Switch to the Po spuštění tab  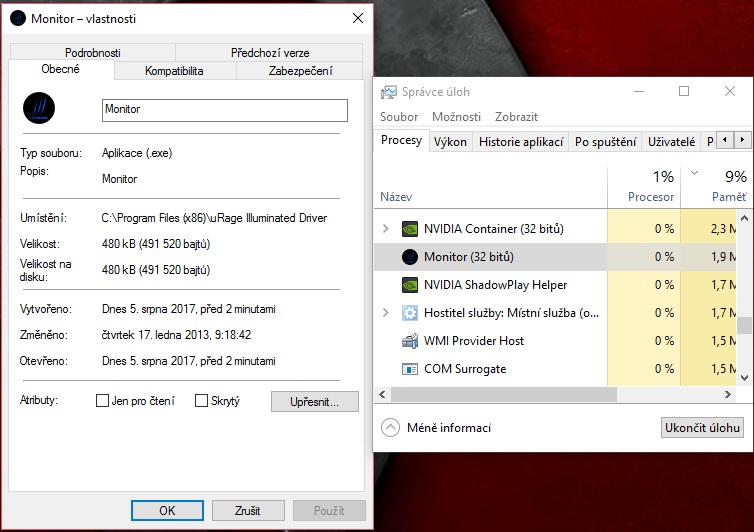point(605,142)
